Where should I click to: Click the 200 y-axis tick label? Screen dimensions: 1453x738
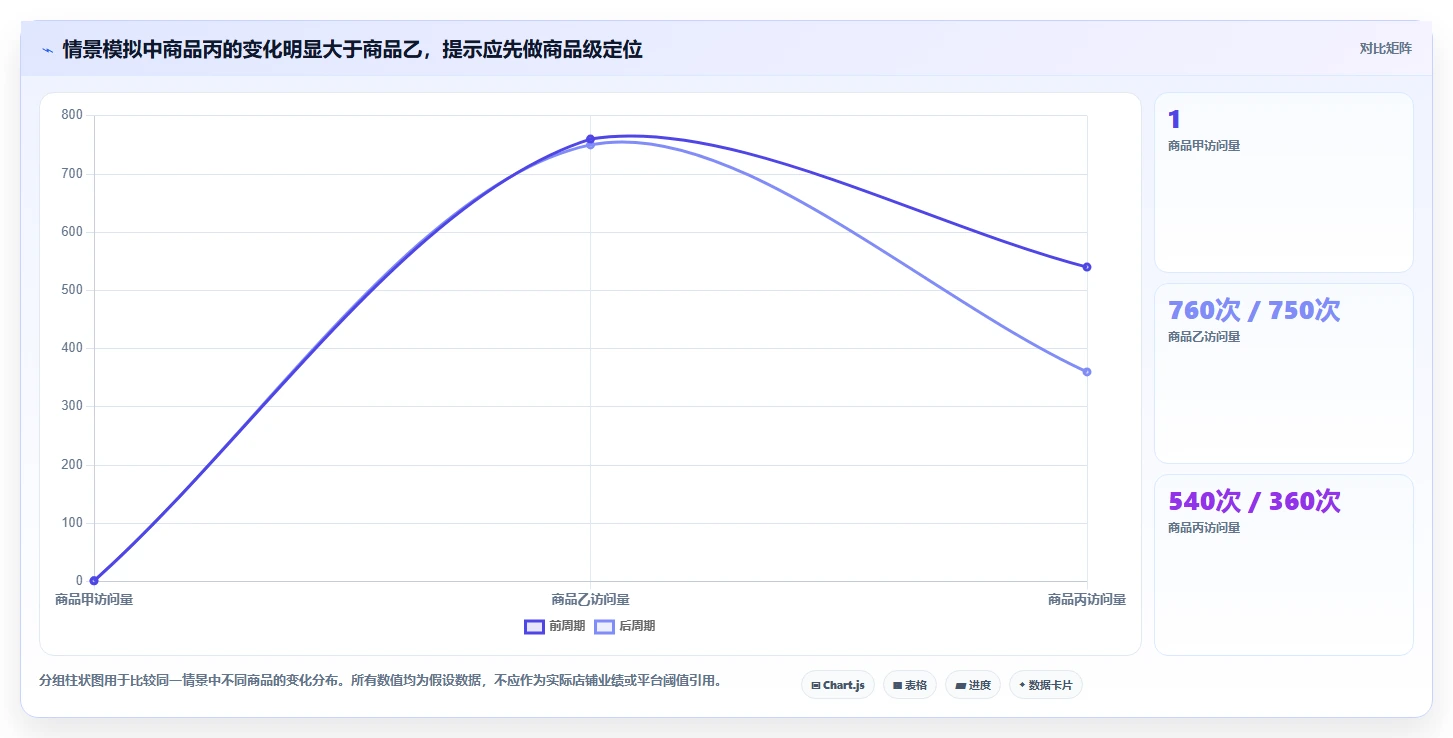(72, 465)
